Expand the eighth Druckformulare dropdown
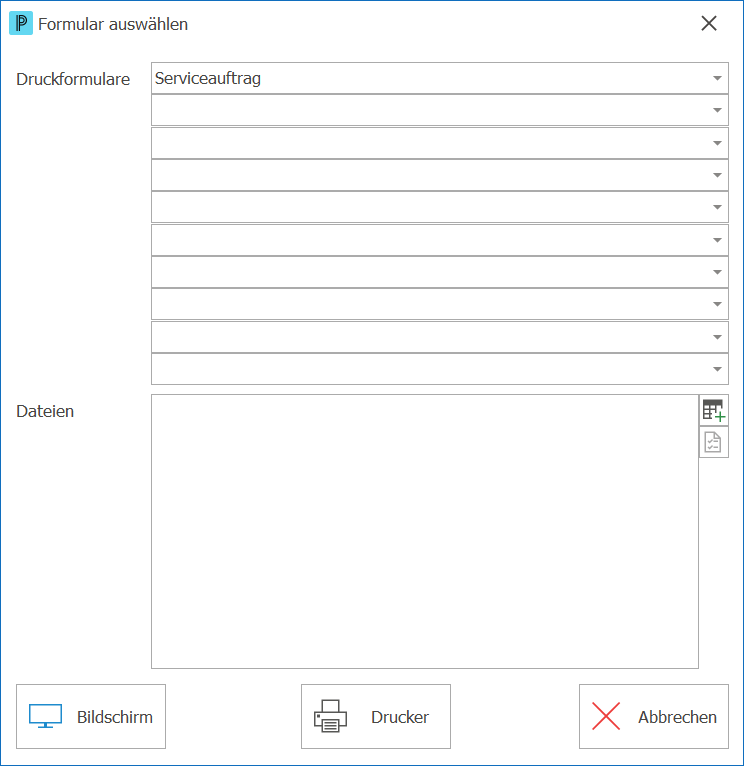The height and width of the screenshot is (766, 744). tap(717, 304)
